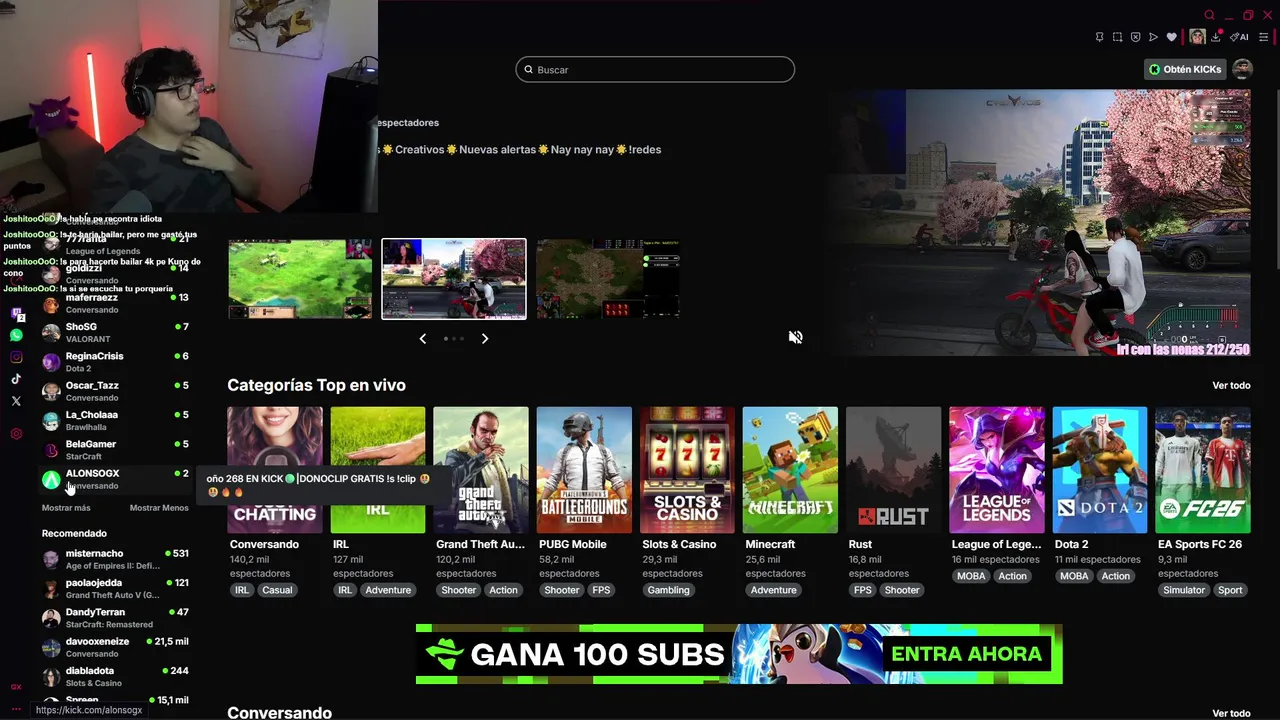The width and height of the screenshot is (1280, 720).
Task: Open recommended channel diabladota
Action: tap(115, 676)
